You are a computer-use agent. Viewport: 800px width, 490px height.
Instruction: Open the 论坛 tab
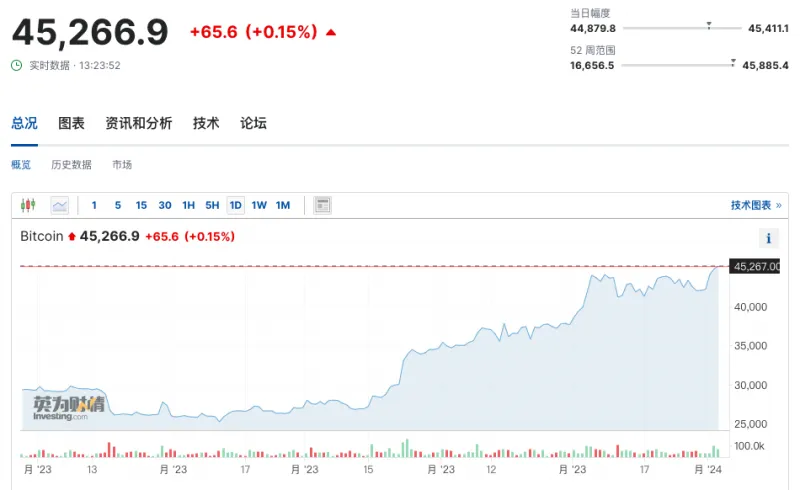pos(253,123)
